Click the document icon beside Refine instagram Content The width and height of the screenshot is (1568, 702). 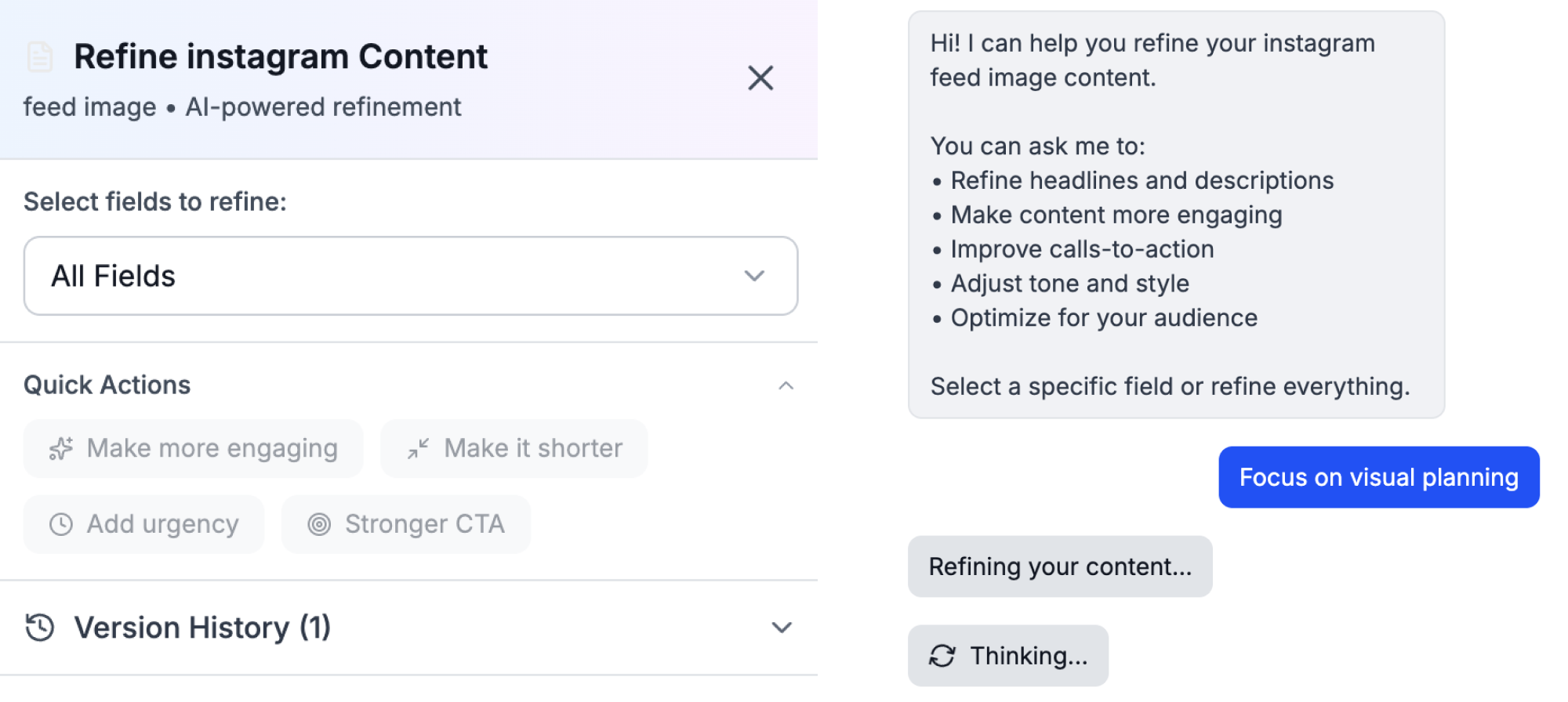click(x=39, y=57)
